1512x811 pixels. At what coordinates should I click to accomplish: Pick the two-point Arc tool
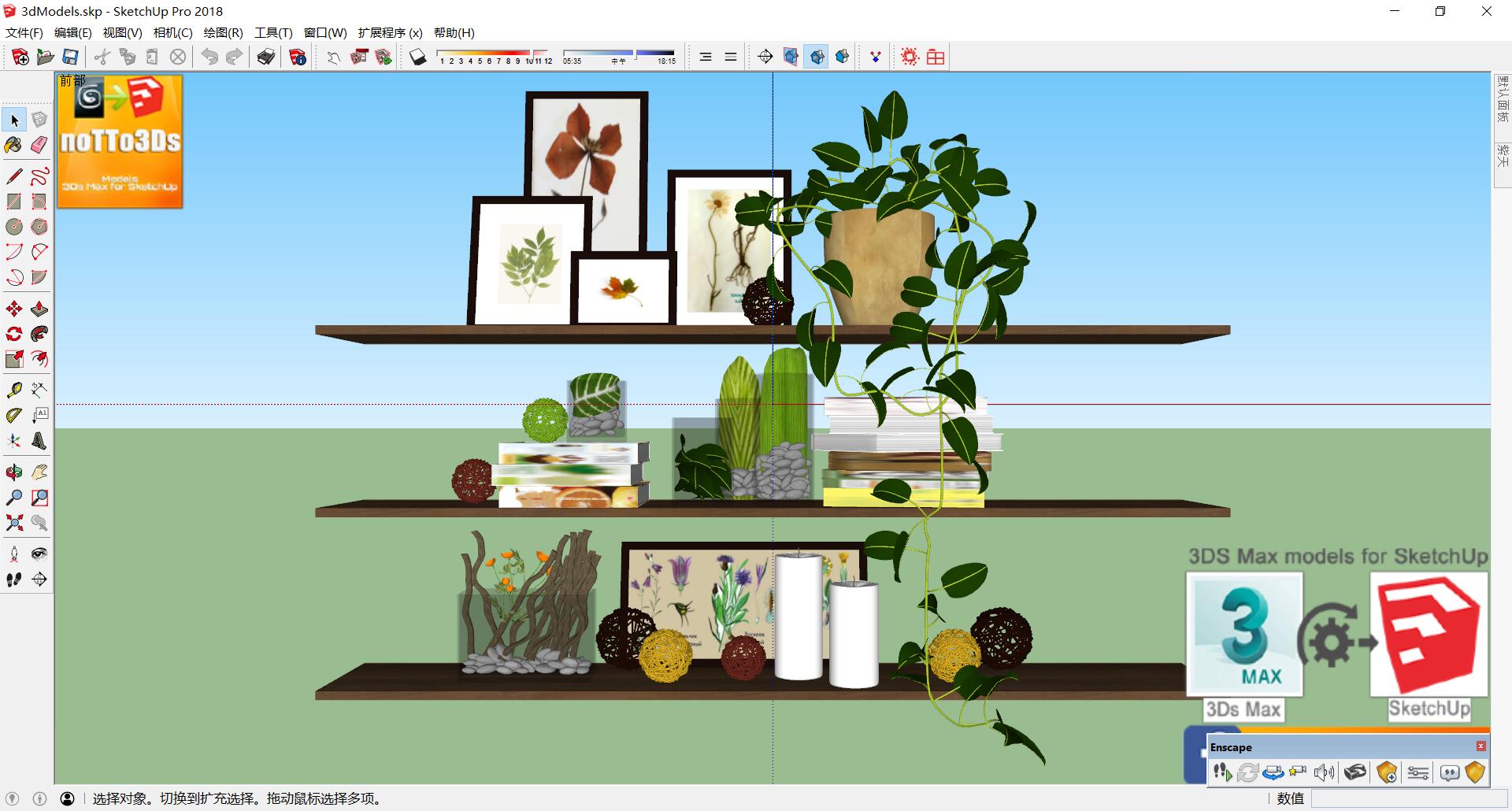pyautogui.click(x=39, y=252)
